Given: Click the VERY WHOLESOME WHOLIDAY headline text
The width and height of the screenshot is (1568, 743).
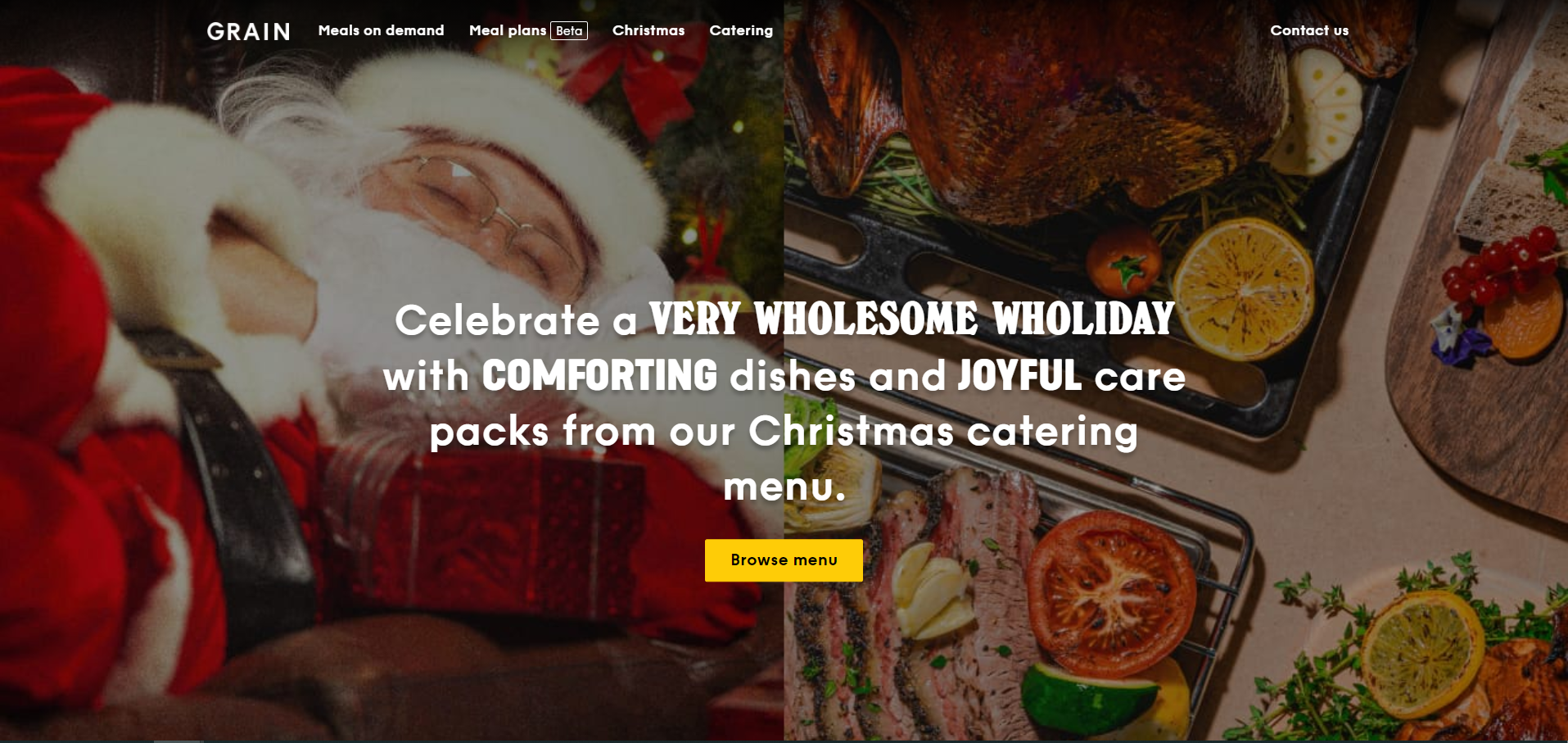Looking at the screenshot, I should [x=912, y=319].
